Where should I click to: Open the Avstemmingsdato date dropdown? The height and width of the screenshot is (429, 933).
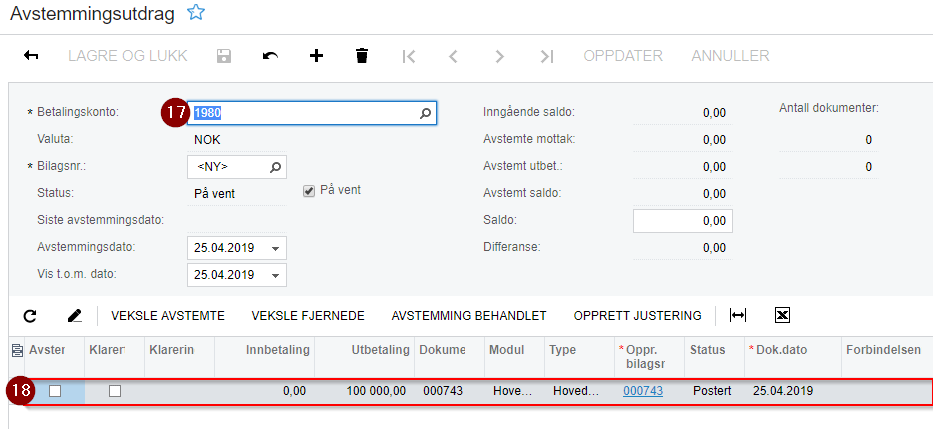point(275,248)
